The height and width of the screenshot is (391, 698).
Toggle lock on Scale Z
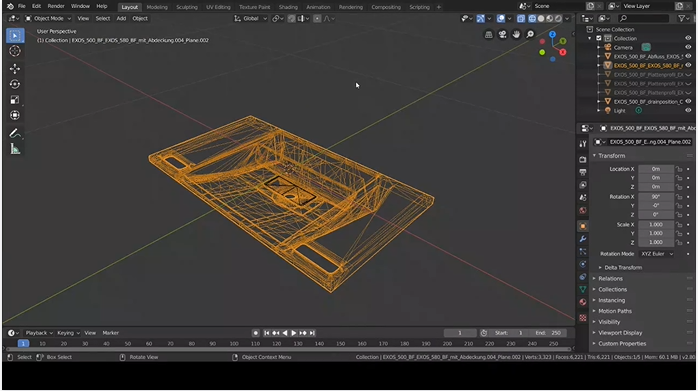click(x=679, y=242)
